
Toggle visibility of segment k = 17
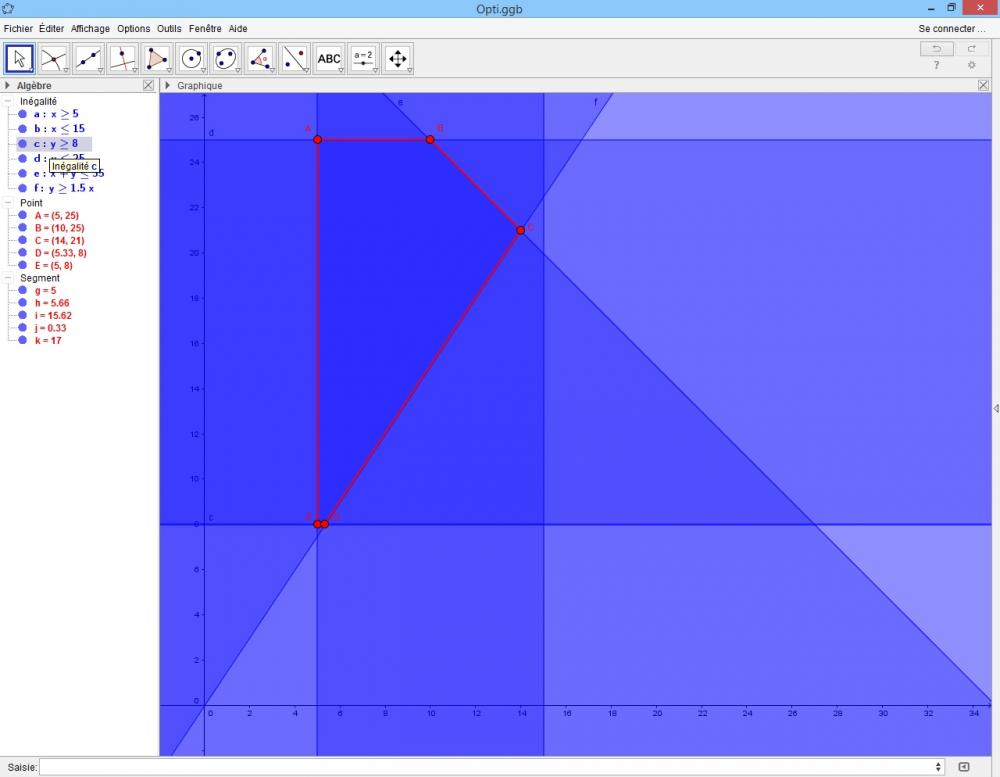[22, 341]
